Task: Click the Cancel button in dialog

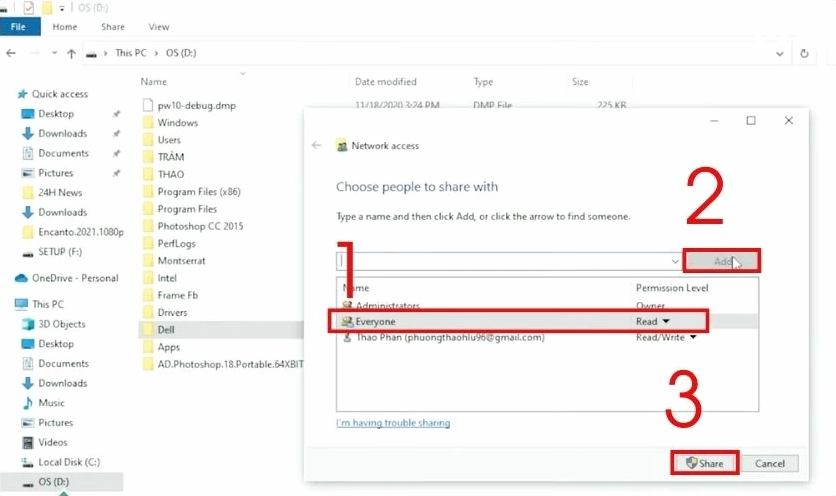Action: click(x=769, y=463)
